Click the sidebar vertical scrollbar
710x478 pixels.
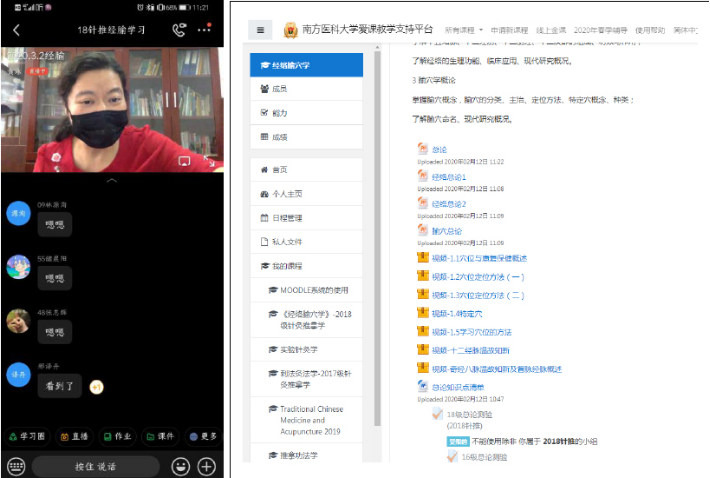(377, 238)
